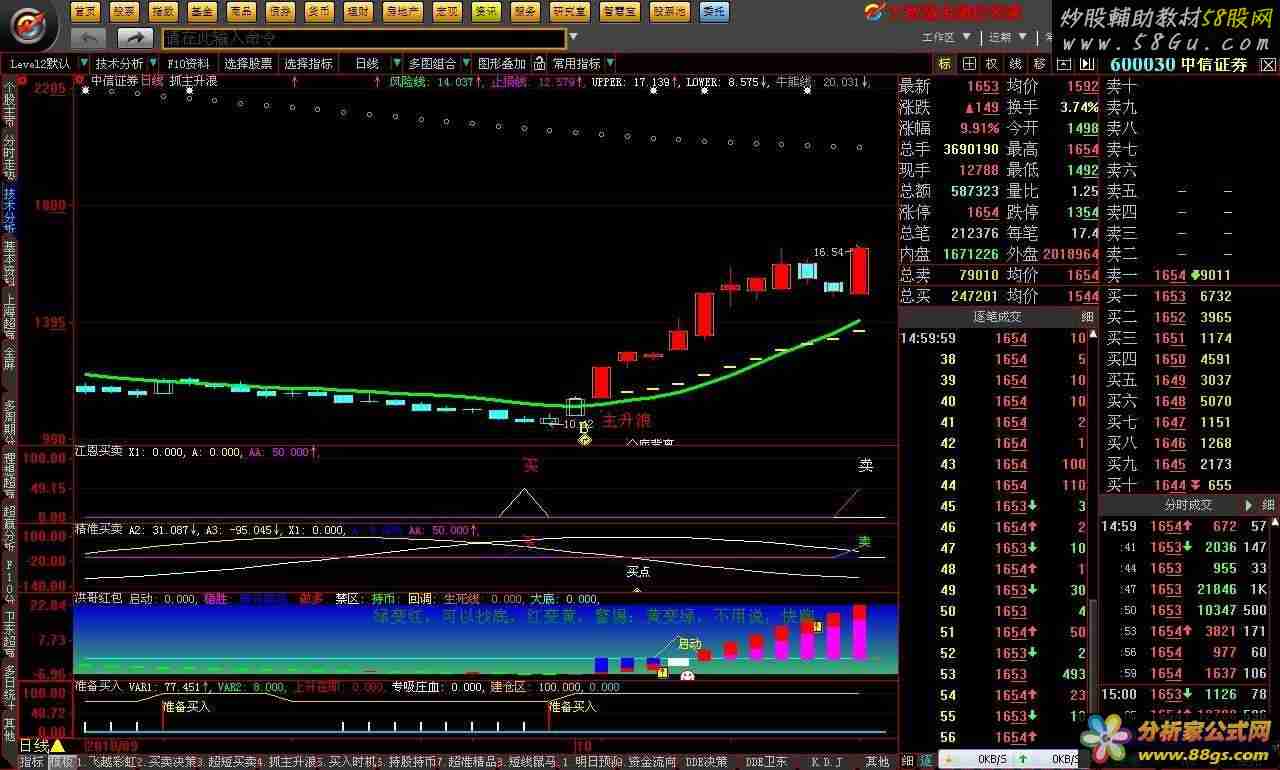Expand the 常用指标 dropdown arrow
Image resolution: width=1280 pixels, height=770 pixels.
click(610, 63)
